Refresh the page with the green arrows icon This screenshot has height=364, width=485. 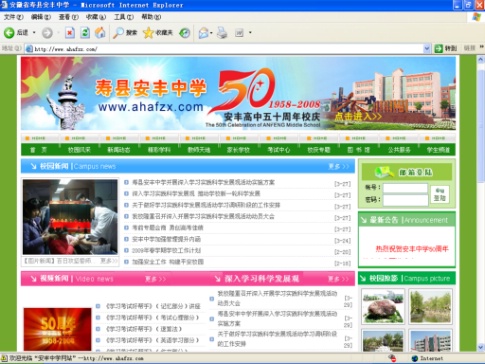click(x=85, y=33)
